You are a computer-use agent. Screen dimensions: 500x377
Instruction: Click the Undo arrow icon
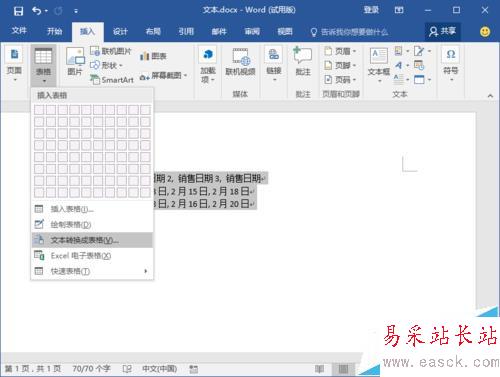coord(36,11)
